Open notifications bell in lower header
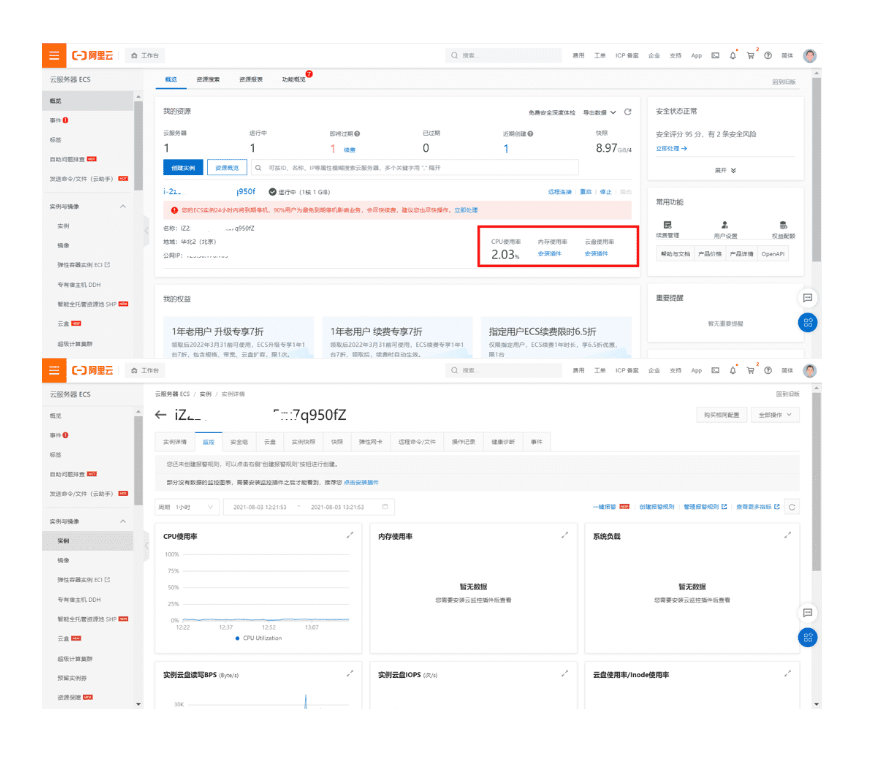The width and height of the screenshot is (895, 777). (733, 371)
